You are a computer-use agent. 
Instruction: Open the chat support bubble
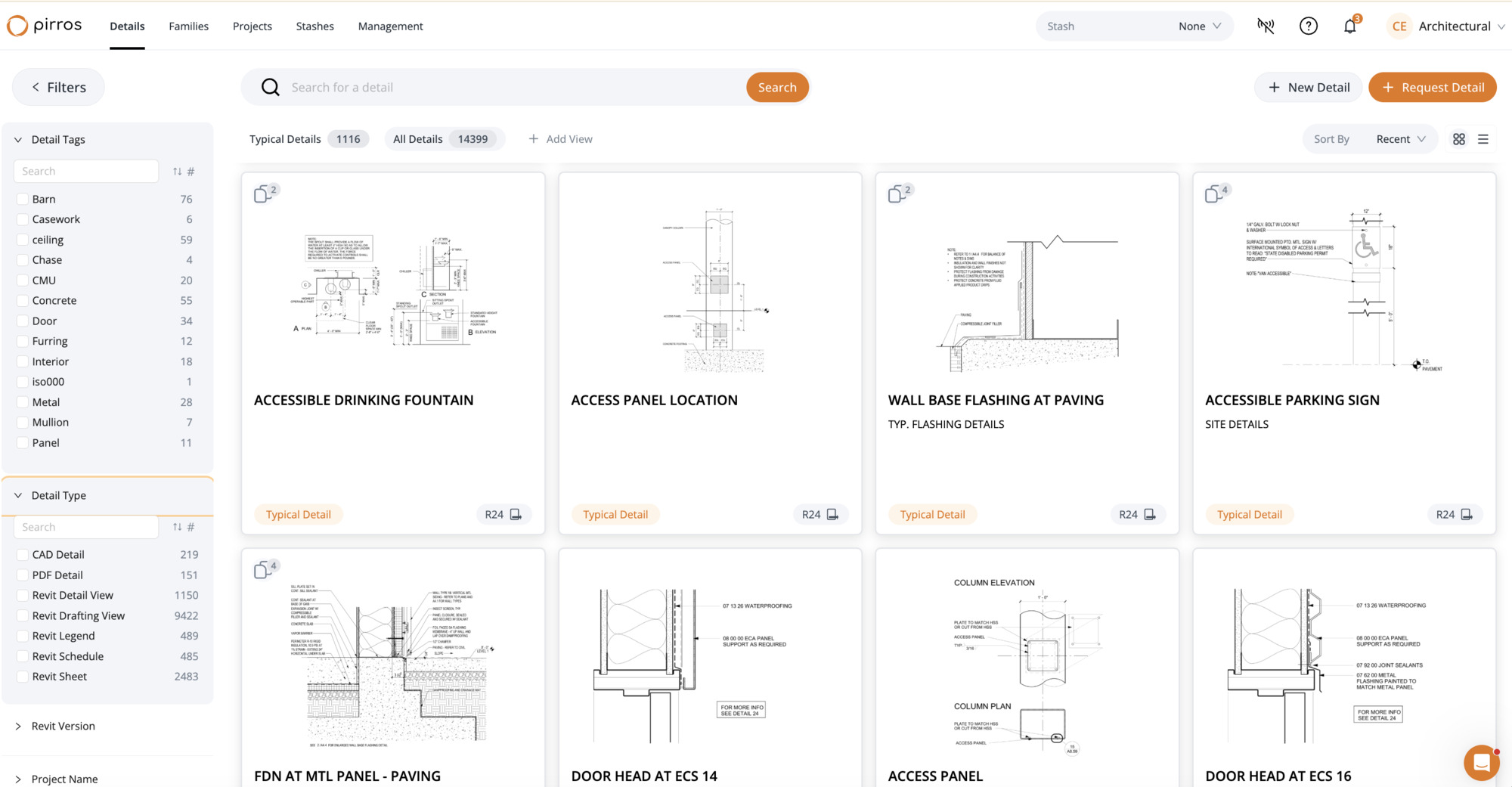click(1481, 763)
